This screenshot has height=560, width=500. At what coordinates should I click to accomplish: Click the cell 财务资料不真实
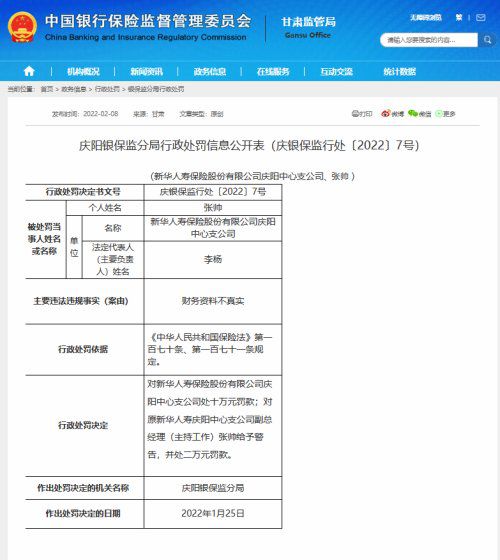213,301
